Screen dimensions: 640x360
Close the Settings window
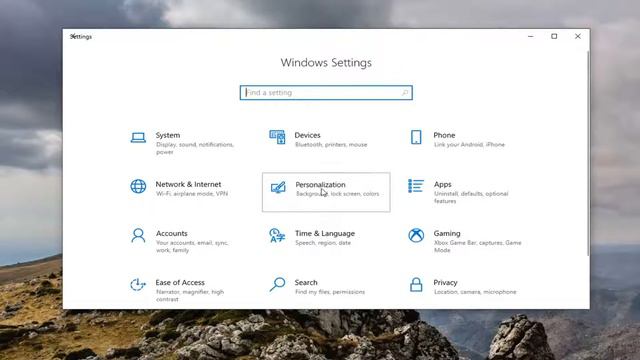tap(578, 36)
